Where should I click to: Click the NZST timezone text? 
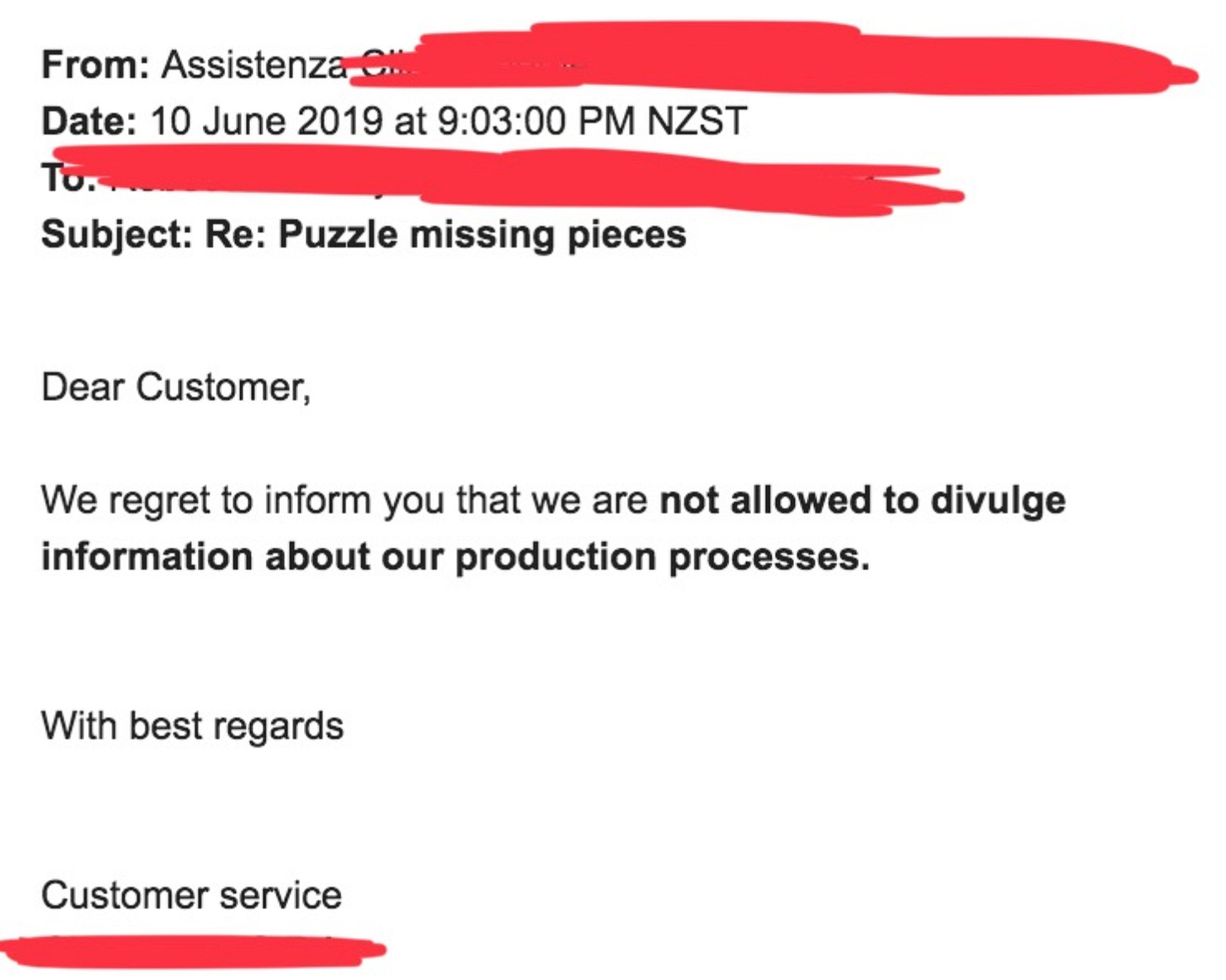pyautogui.click(x=697, y=120)
